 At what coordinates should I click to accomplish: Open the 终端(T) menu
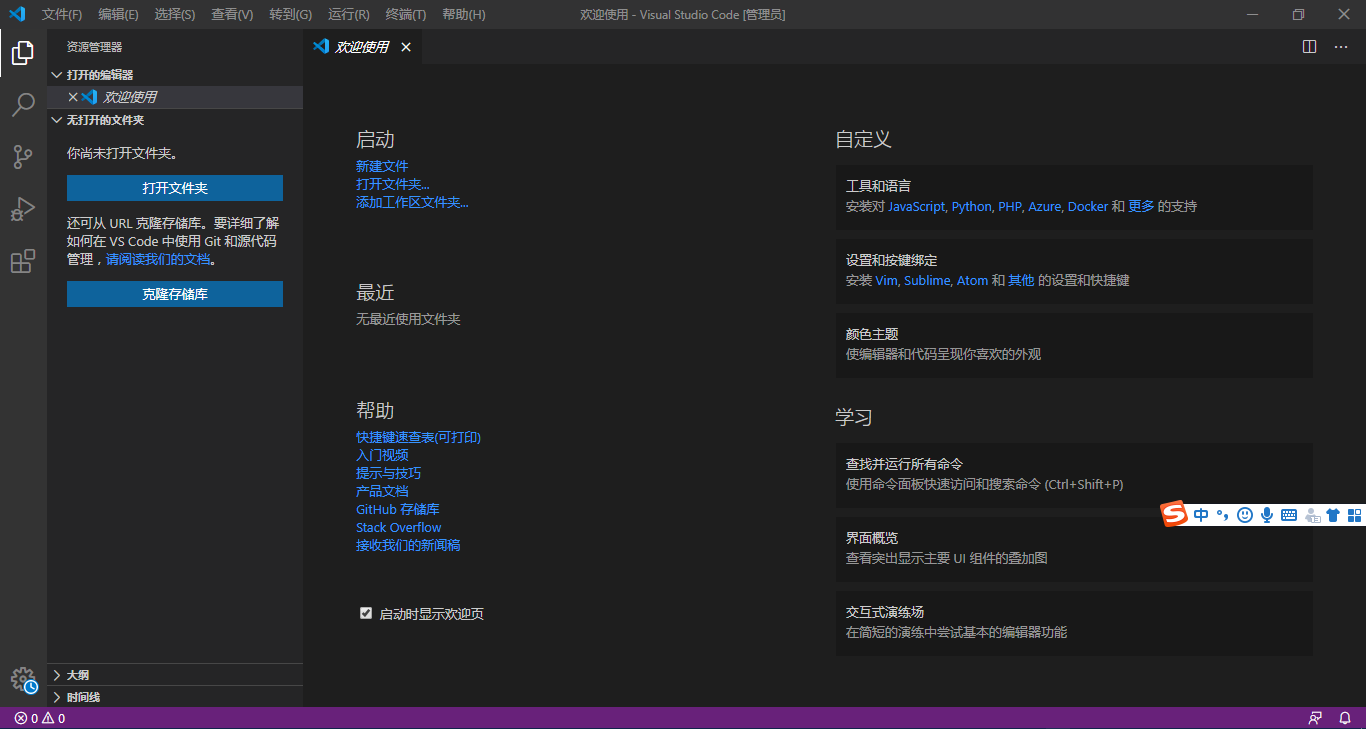pos(404,14)
